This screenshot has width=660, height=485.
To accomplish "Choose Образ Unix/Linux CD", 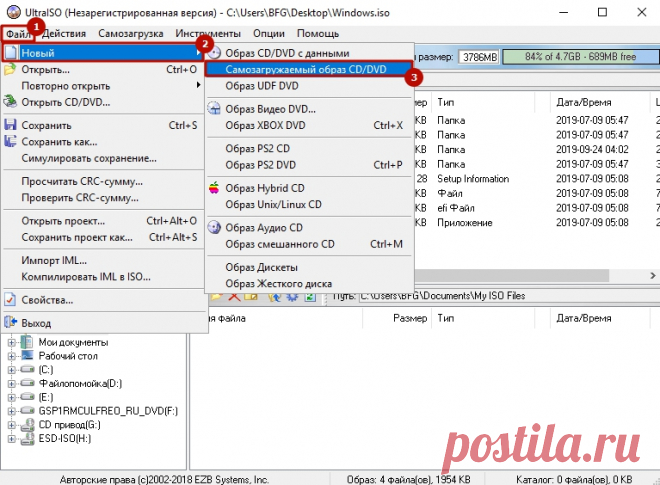I will (x=309, y=204).
